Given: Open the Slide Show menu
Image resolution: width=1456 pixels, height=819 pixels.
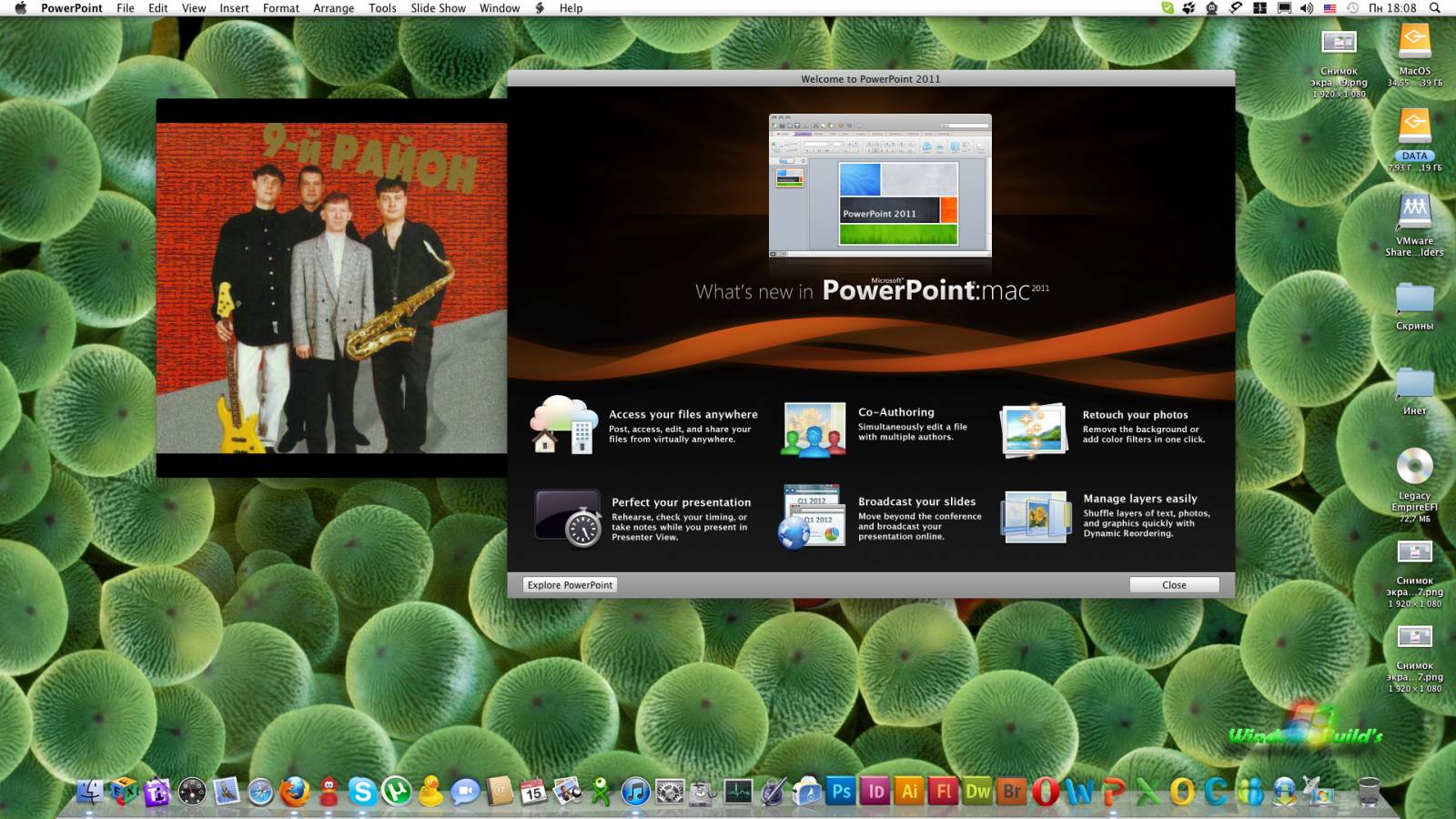Looking at the screenshot, I should (x=438, y=8).
